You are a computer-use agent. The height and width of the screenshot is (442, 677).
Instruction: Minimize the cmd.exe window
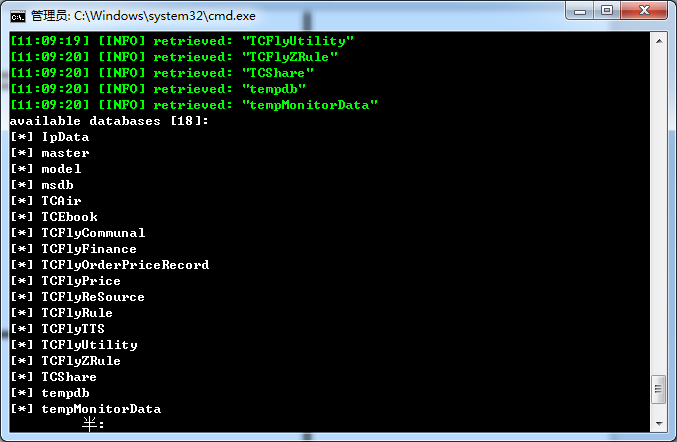pyautogui.click(x=580, y=10)
